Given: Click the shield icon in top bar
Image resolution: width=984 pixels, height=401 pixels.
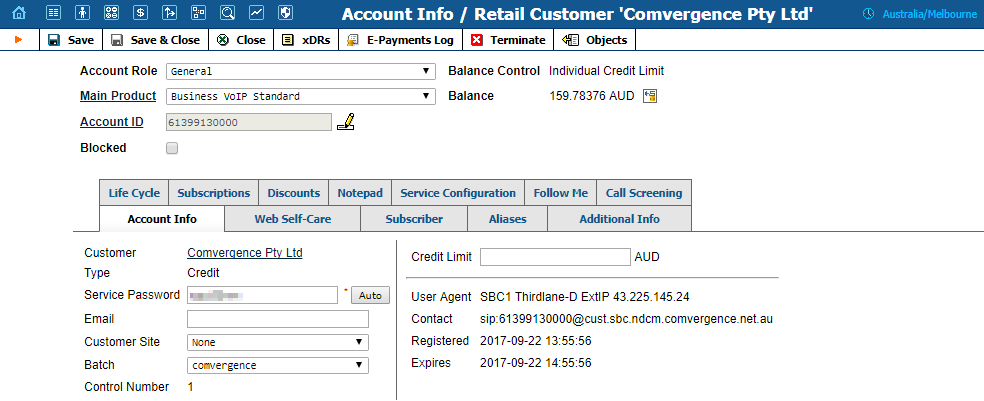Looking at the screenshot, I should tap(286, 14).
